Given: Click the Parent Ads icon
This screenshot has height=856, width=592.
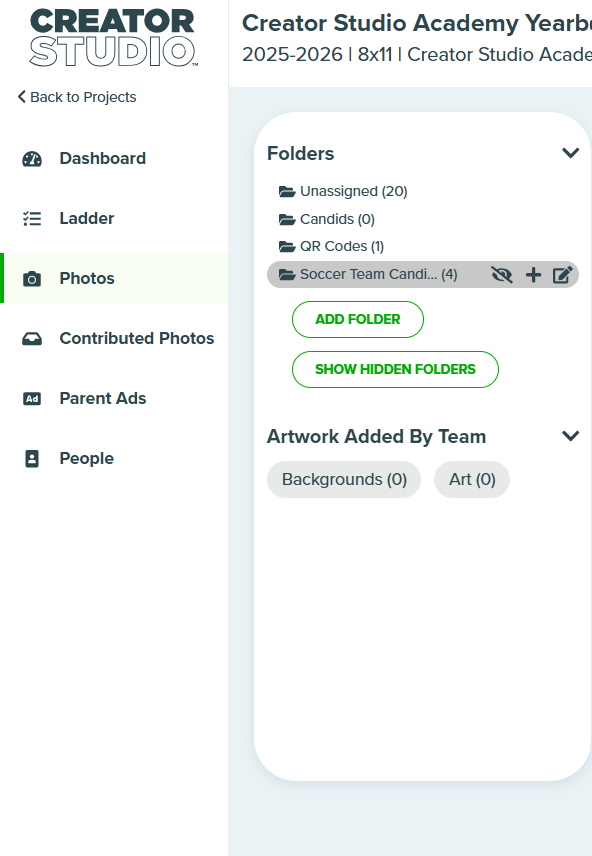Looking at the screenshot, I should pos(32,399).
